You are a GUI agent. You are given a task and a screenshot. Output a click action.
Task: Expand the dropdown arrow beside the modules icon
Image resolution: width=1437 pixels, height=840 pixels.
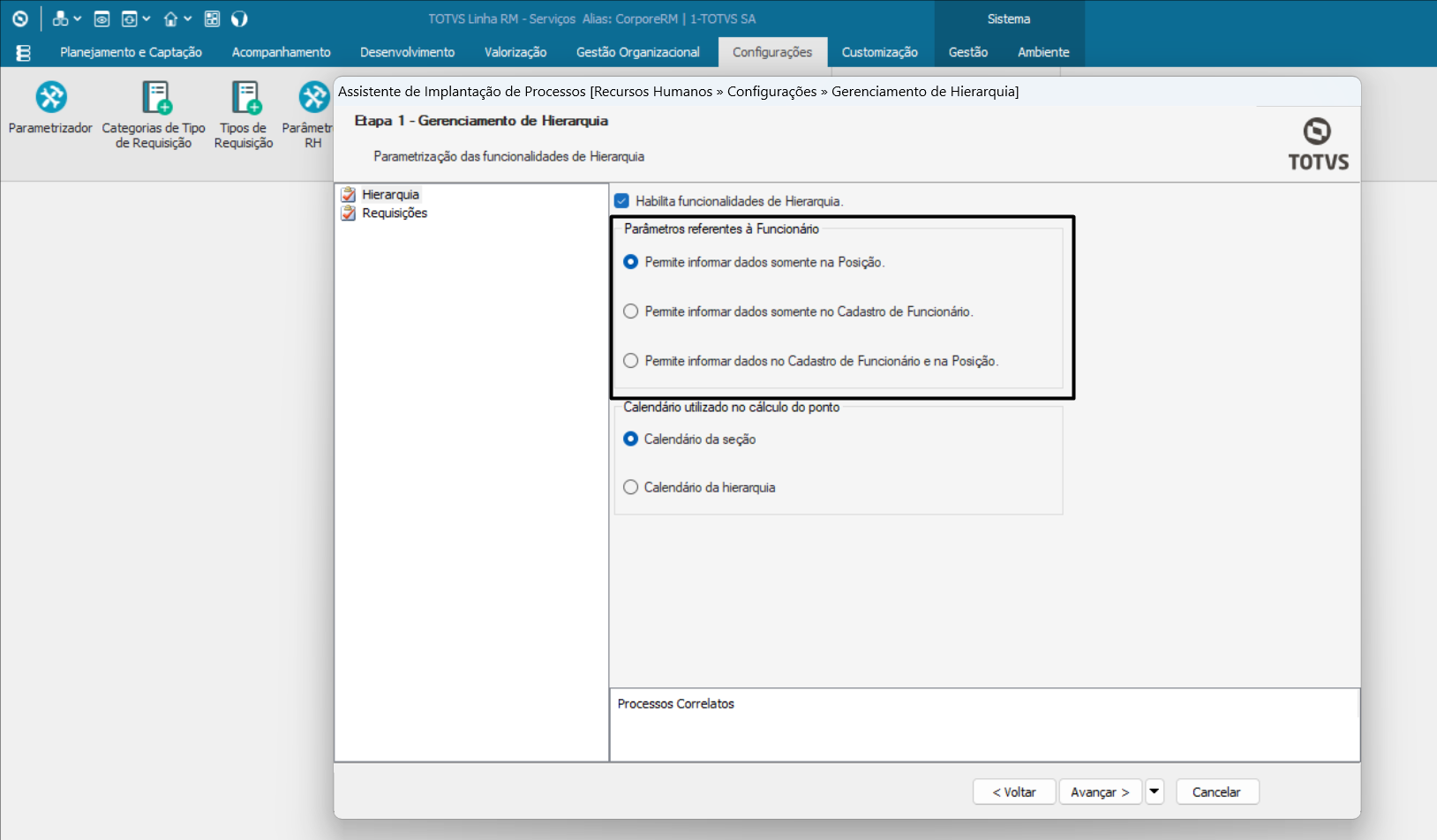78,19
